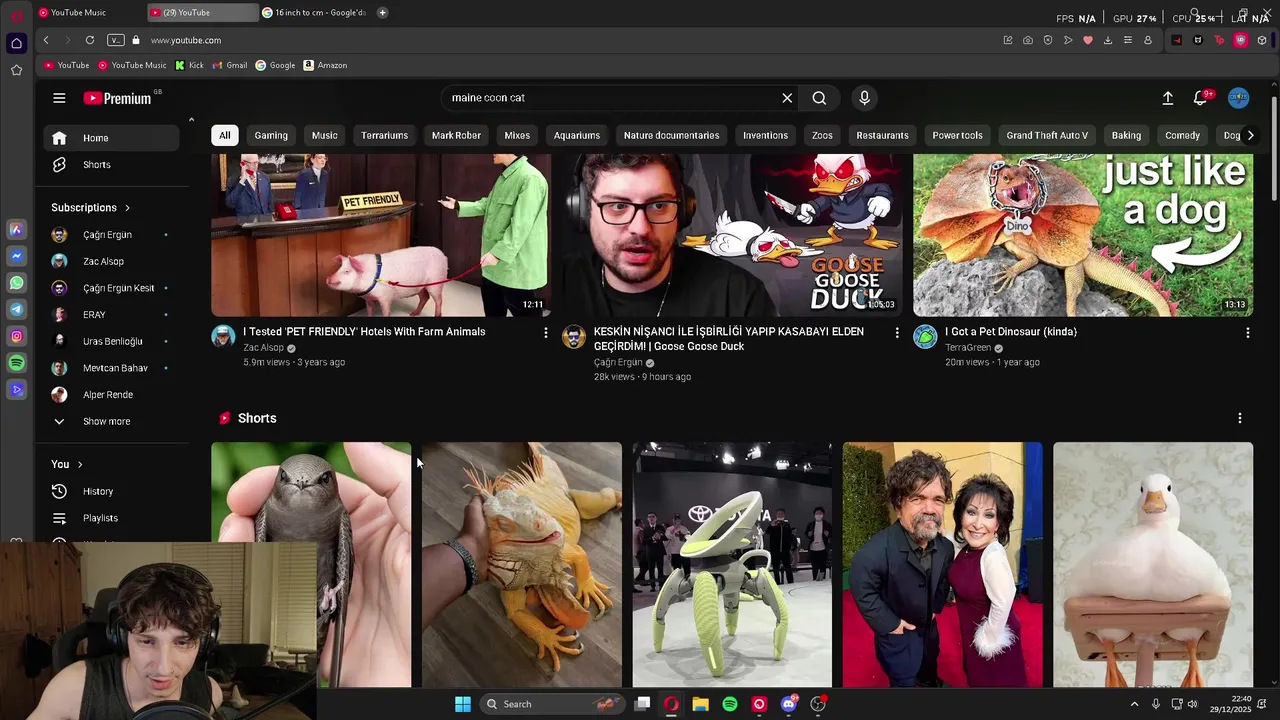Select the 'Mark Rober' filter chip
The height and width of the screenshot is (720, 1280).
pyautogui.click(x=456, y=135)
